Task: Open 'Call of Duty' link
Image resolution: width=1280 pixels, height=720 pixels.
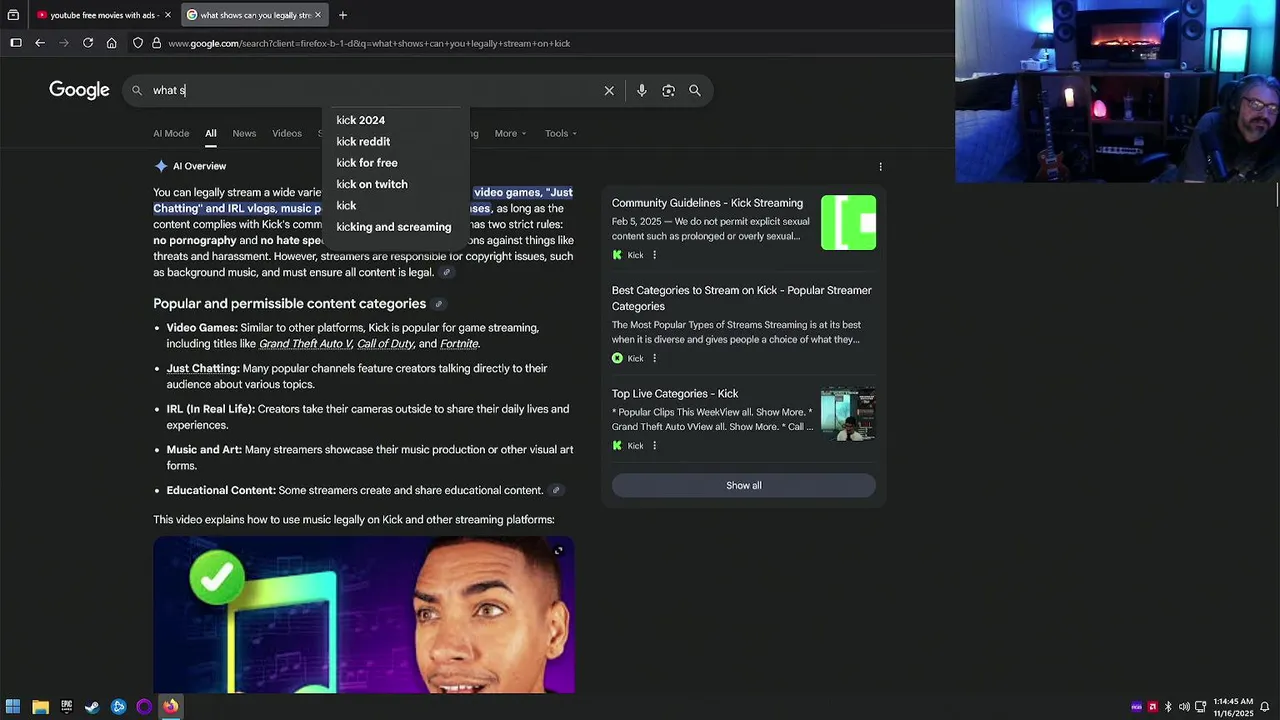Action: pos(385,344)
